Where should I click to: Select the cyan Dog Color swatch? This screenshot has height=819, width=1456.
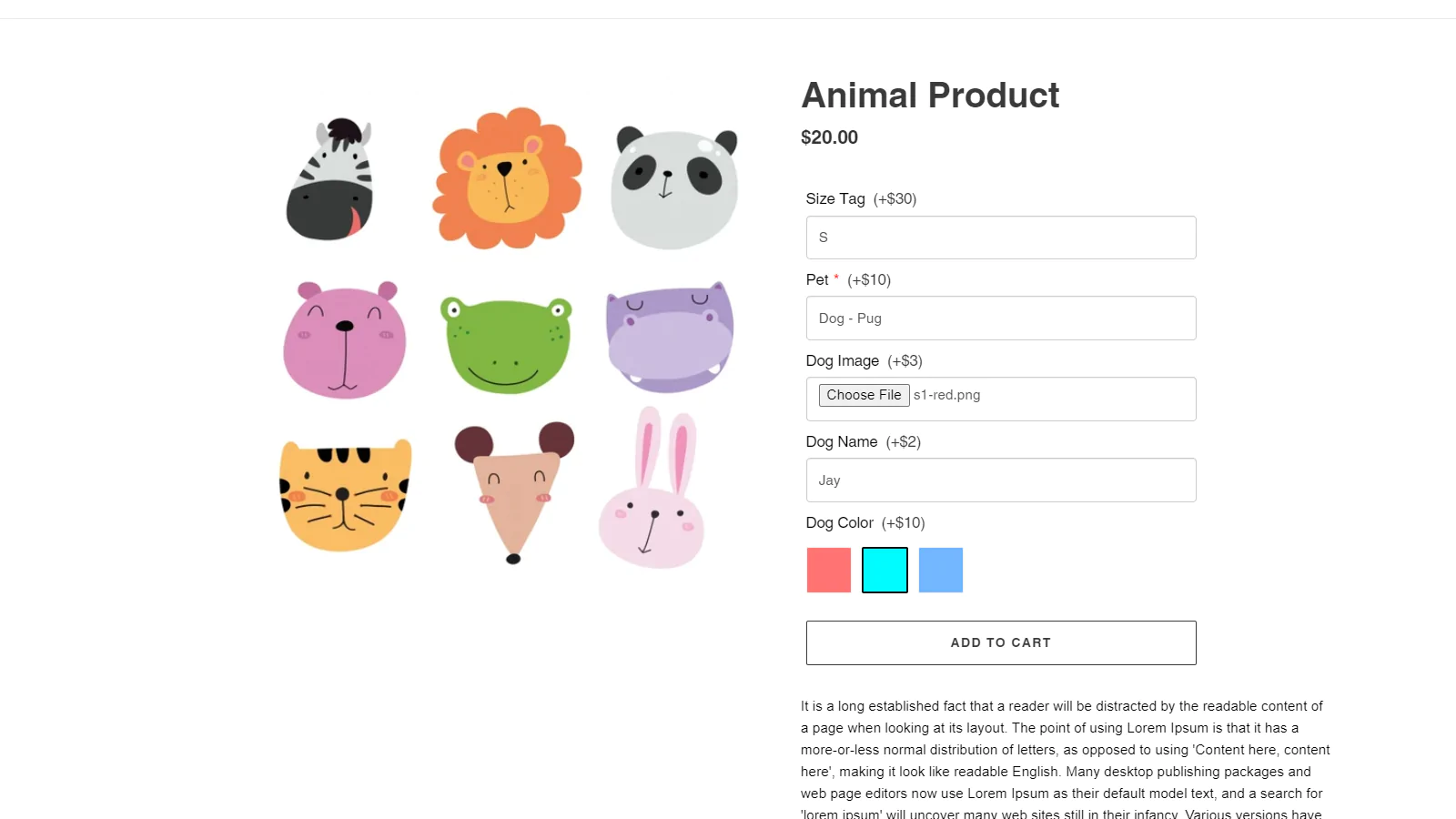click(x=885, y=570)
